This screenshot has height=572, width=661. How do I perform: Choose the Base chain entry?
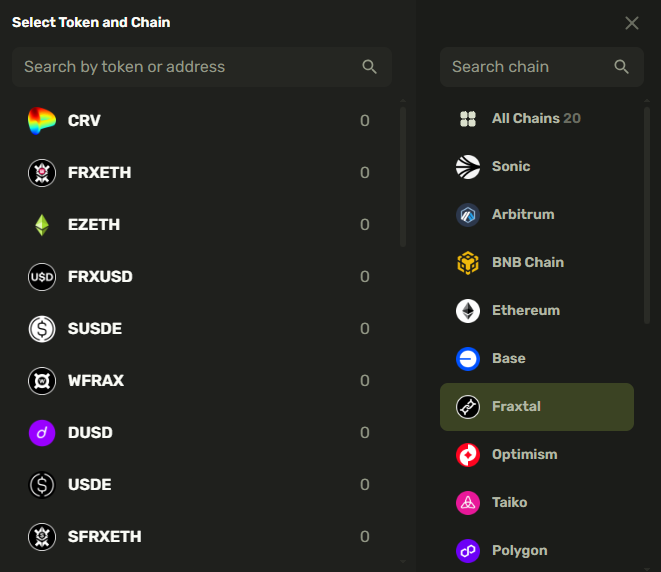pyautogui.click(x=508, y=359)
